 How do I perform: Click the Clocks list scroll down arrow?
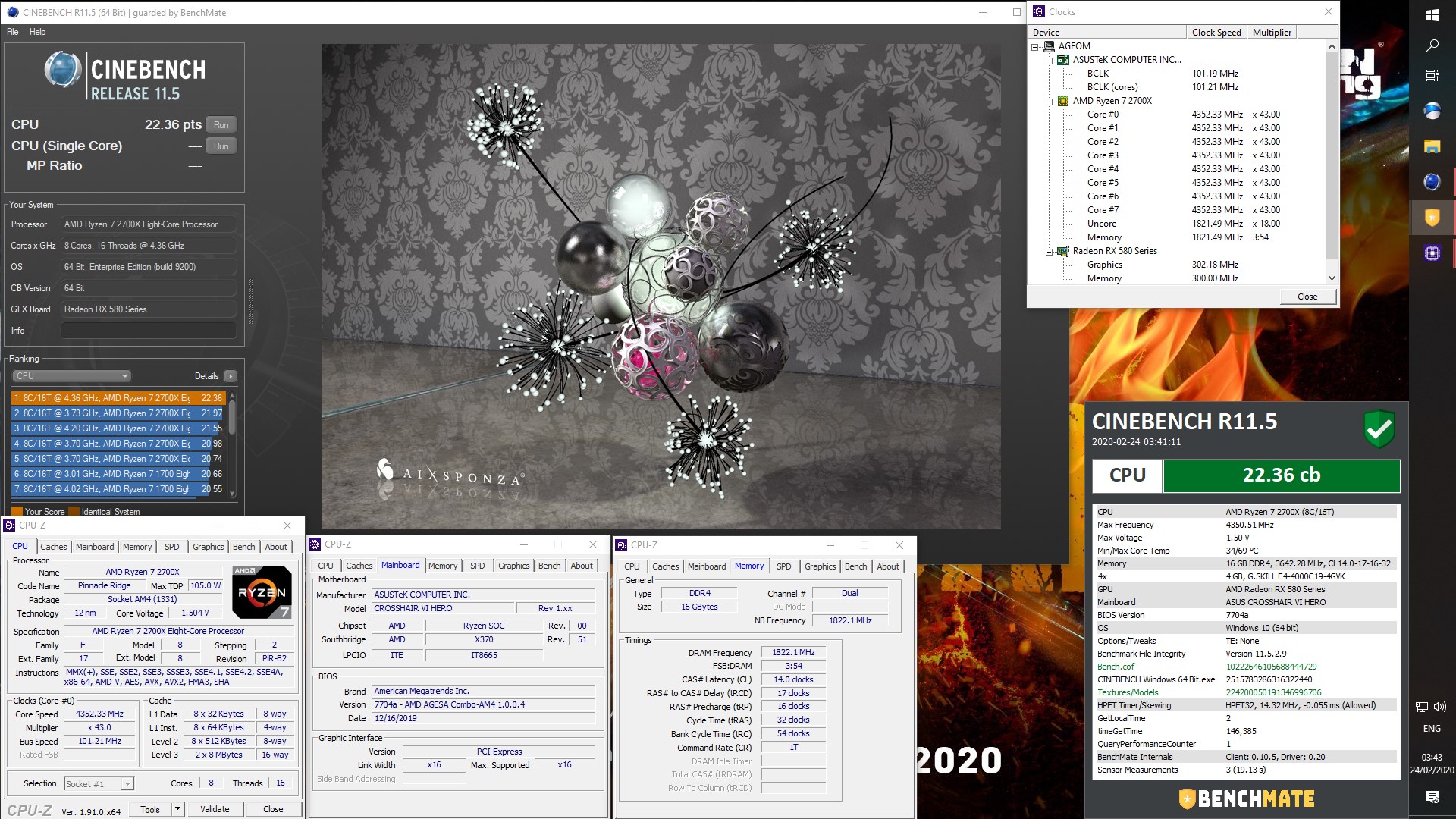(x=1332, y=278)
